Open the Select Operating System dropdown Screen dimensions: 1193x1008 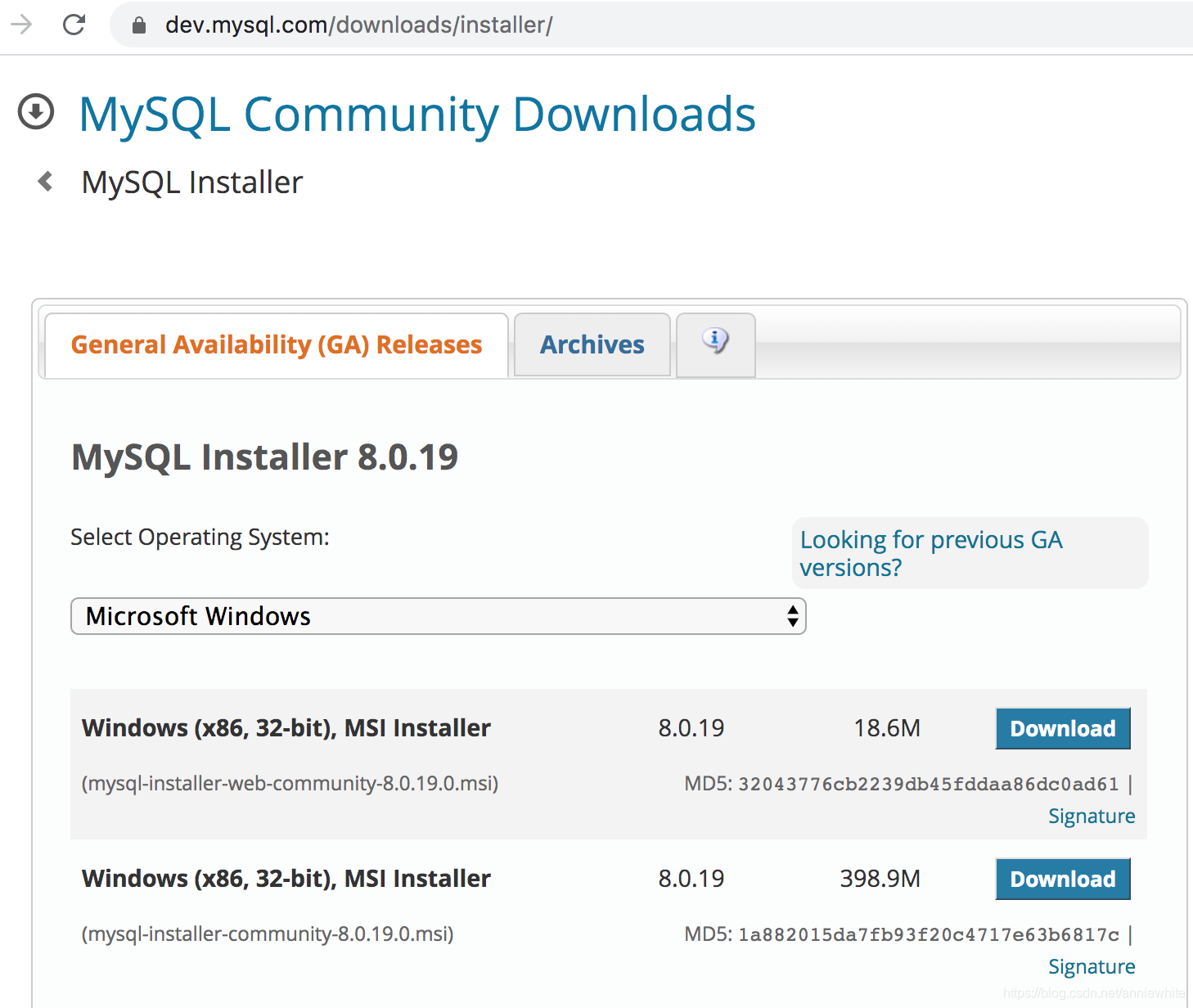click(439, 616)
